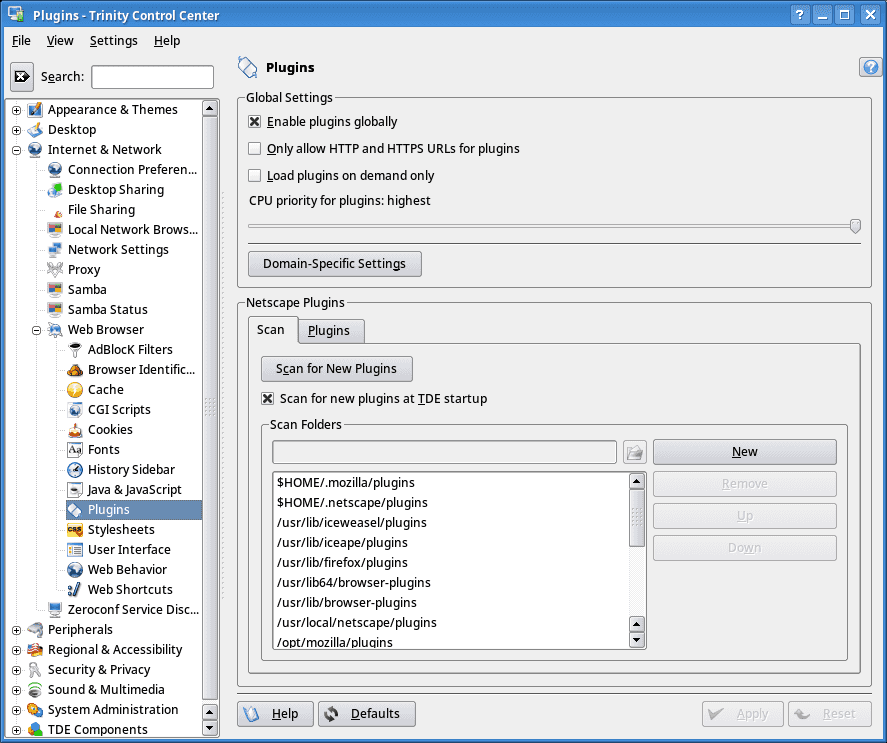Click the folder browse icon beside the path field
The image size is (887, 743).
click(x=635, y=452)
